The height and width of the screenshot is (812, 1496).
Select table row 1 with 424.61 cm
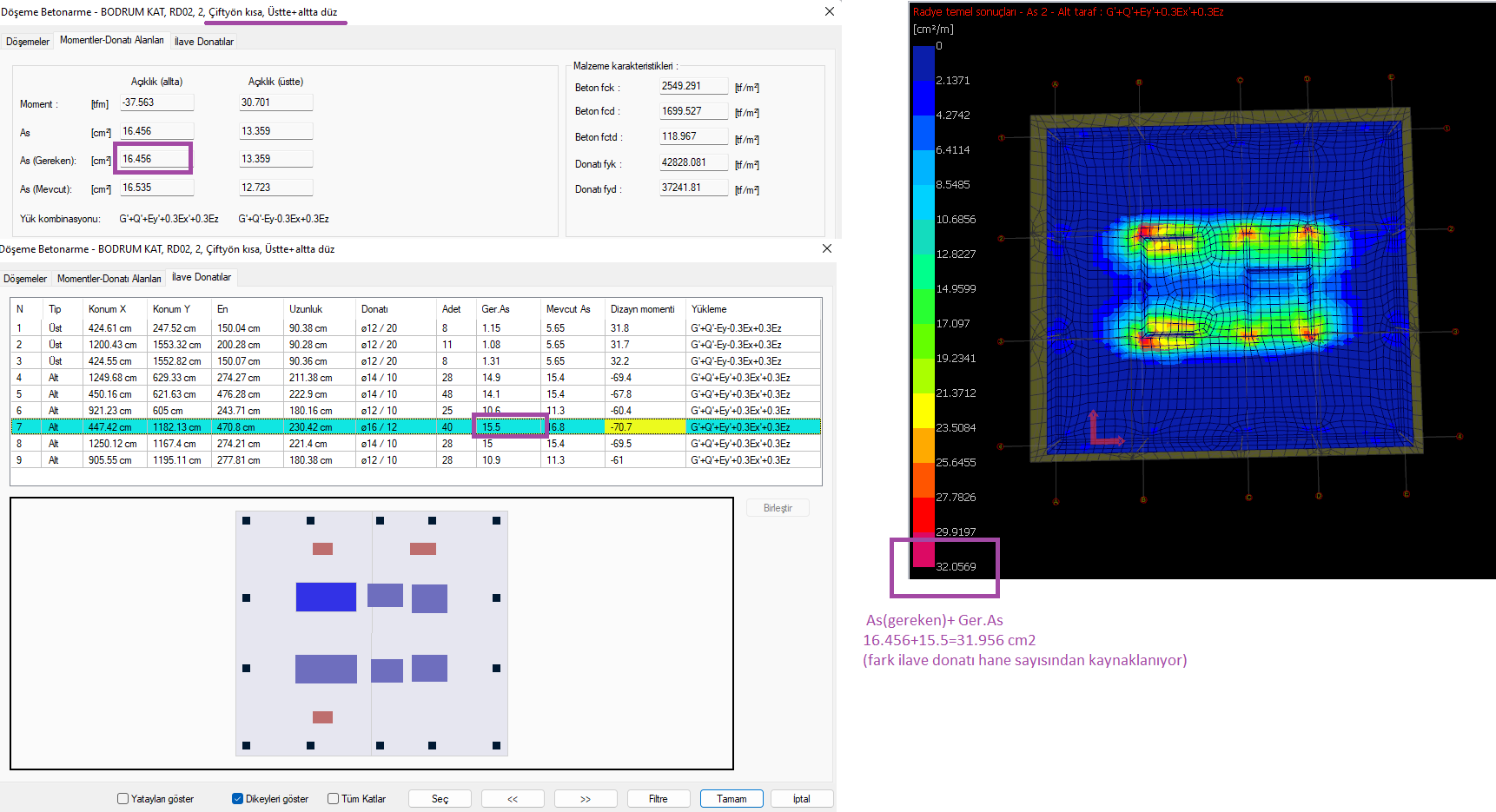coord(416,328)
